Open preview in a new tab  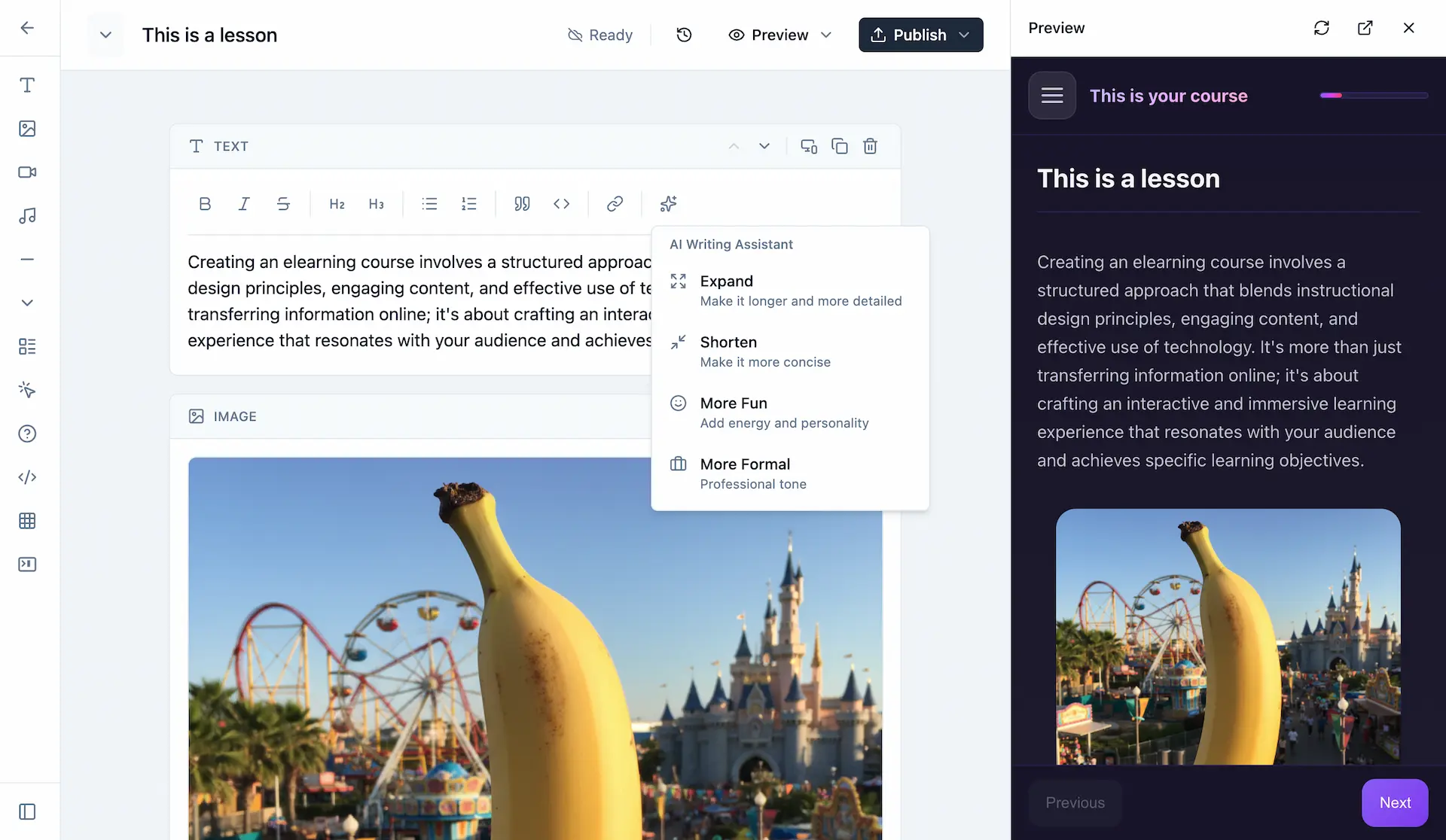[1365, 28]
